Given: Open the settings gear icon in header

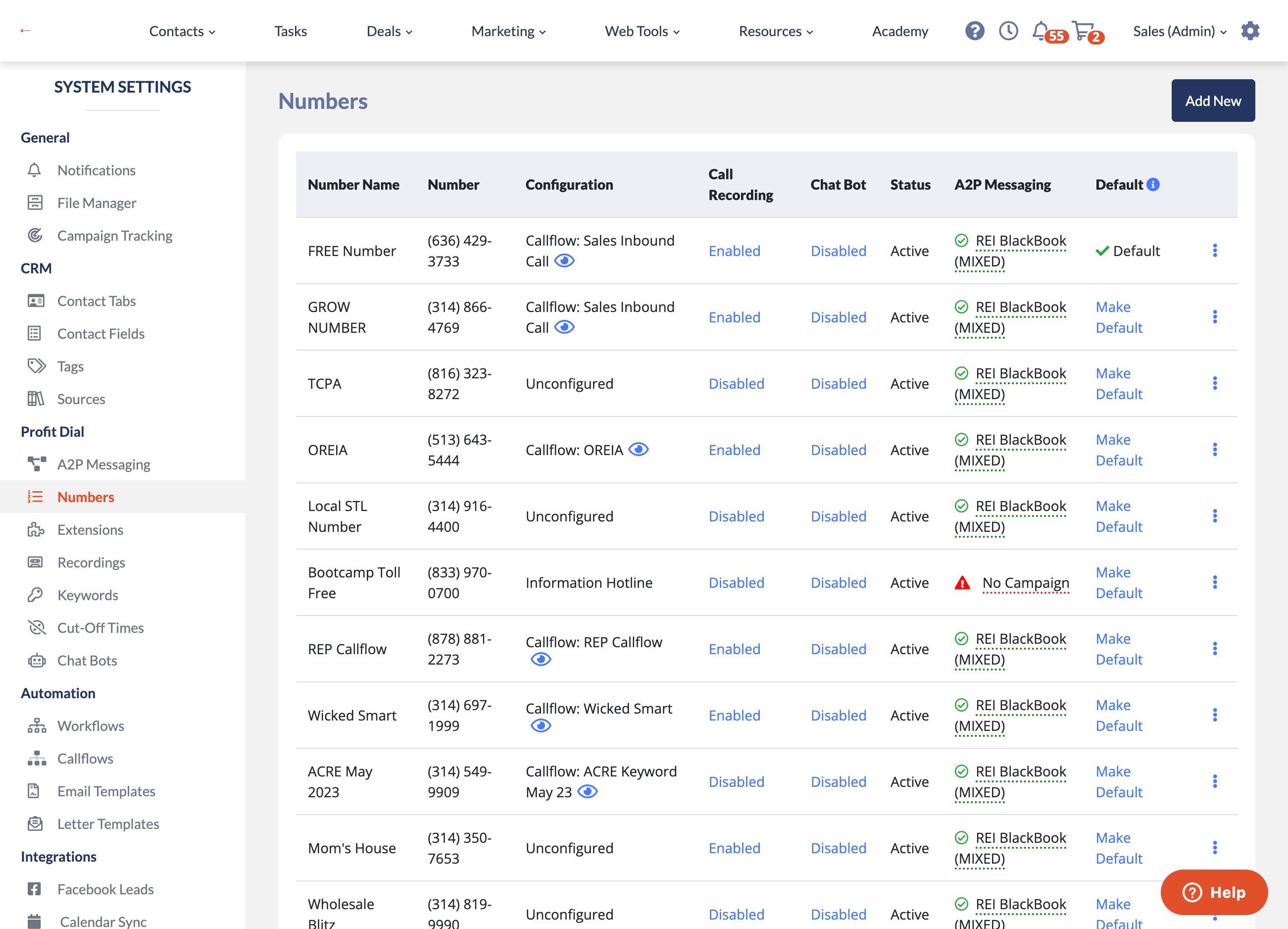Looking at the screenshot, I should 1250,31.
